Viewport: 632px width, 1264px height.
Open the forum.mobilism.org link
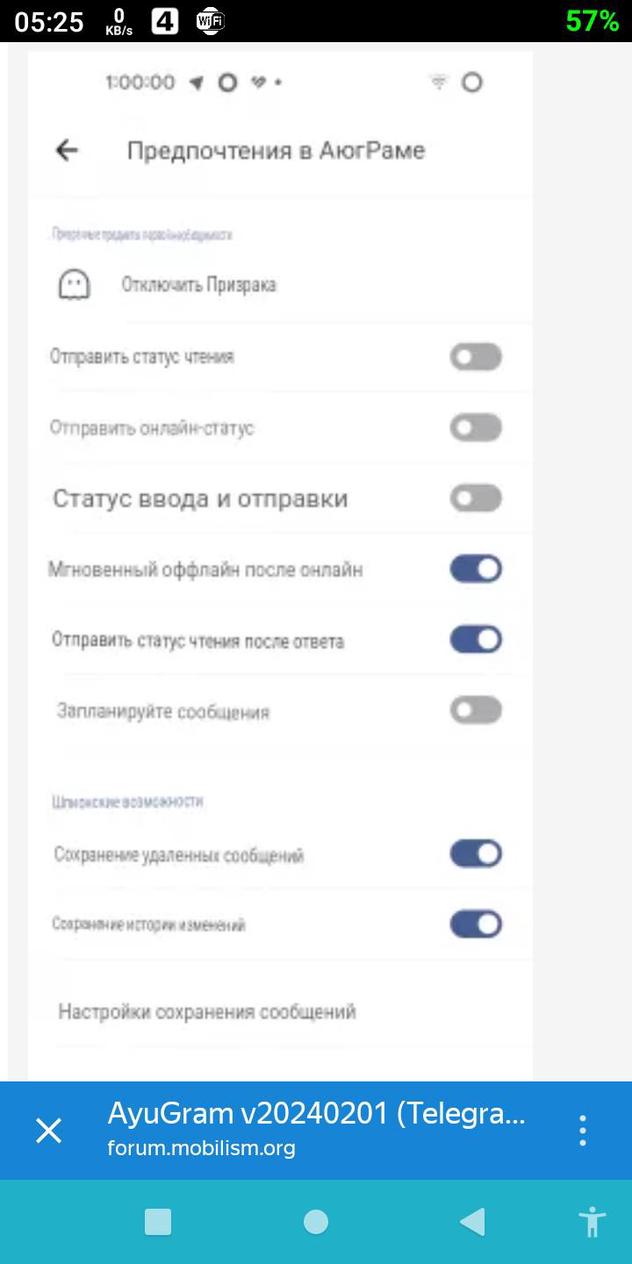(x=200, y=1148)
